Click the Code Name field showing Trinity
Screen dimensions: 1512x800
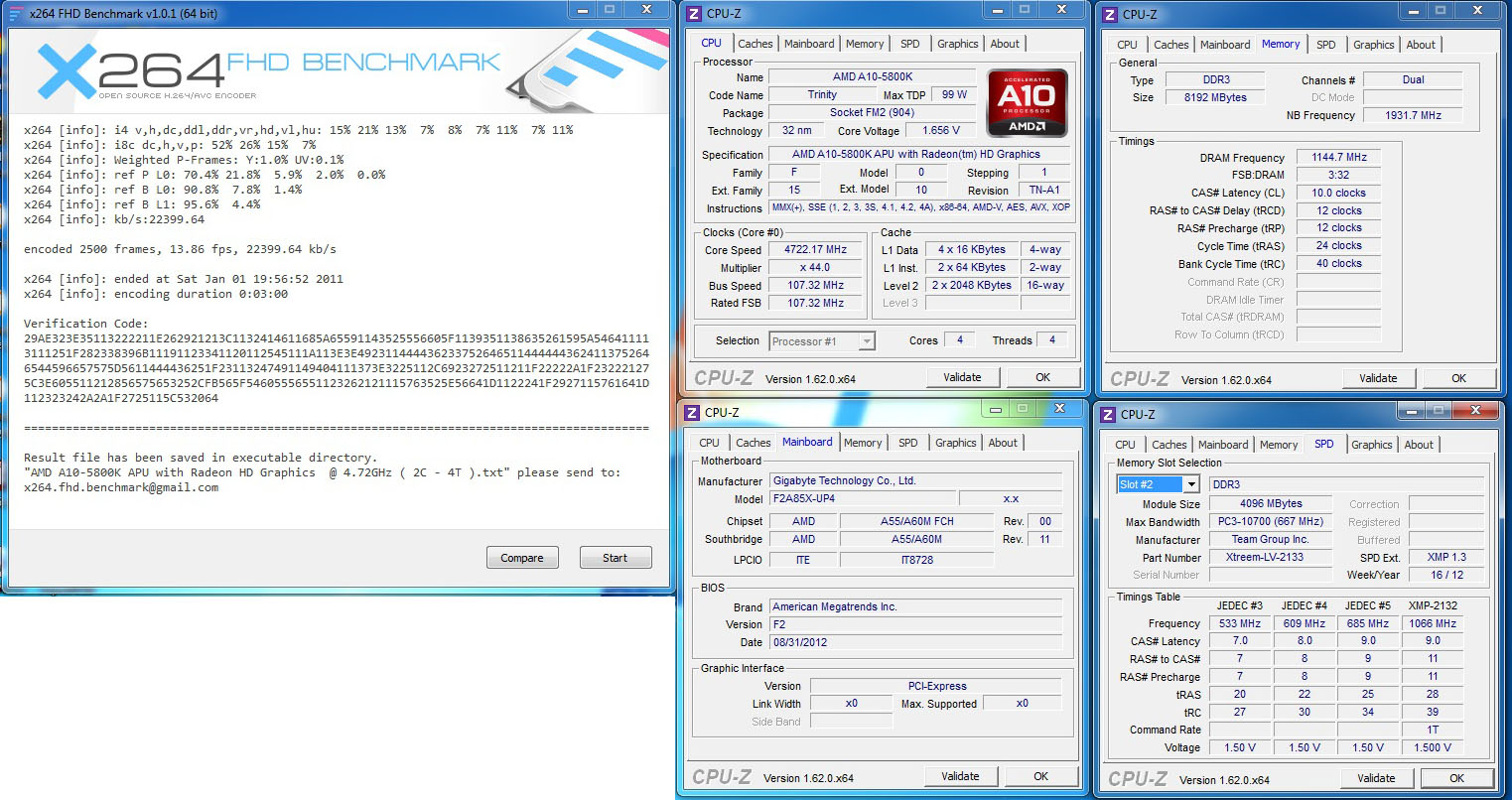click(x=822, y=94)
